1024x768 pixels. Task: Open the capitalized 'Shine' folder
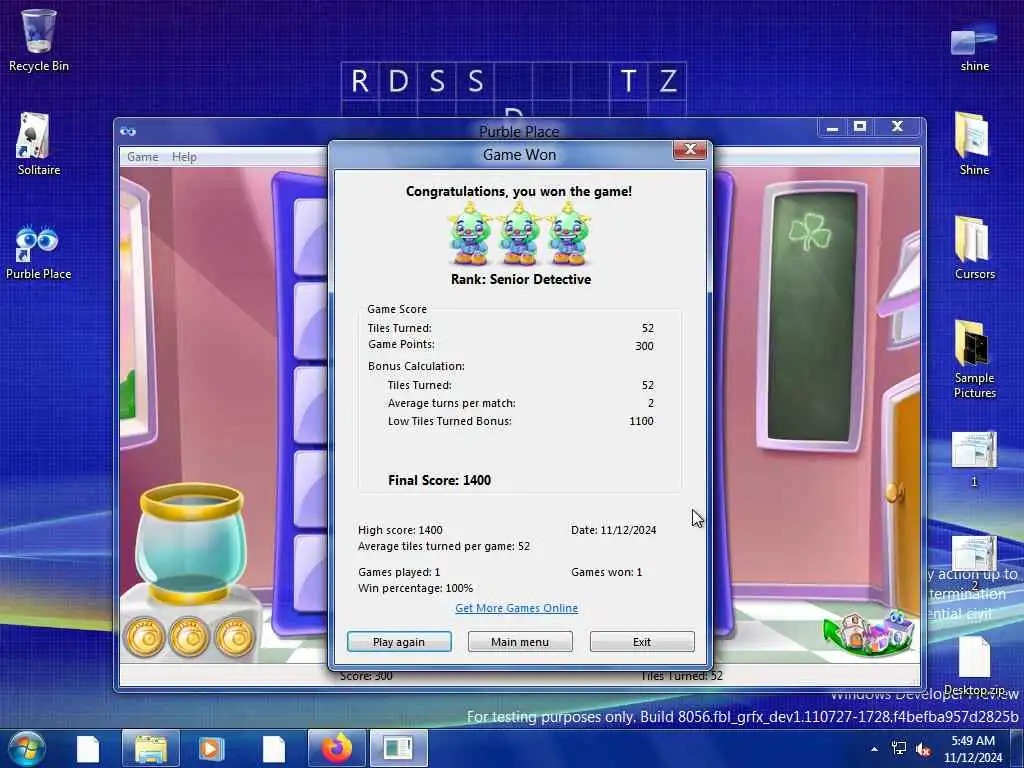pyautogui.click(x=974, y=144)
